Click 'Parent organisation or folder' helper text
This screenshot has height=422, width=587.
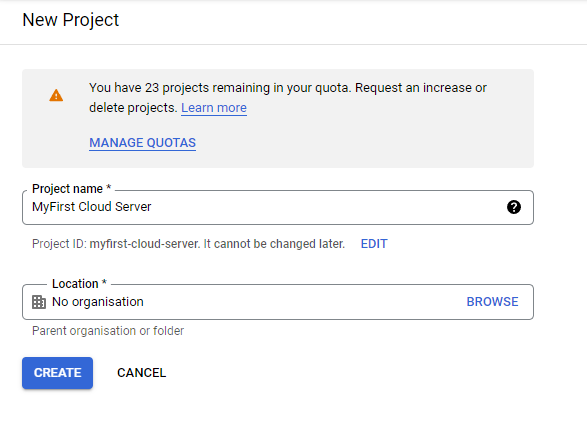point(108,331)
